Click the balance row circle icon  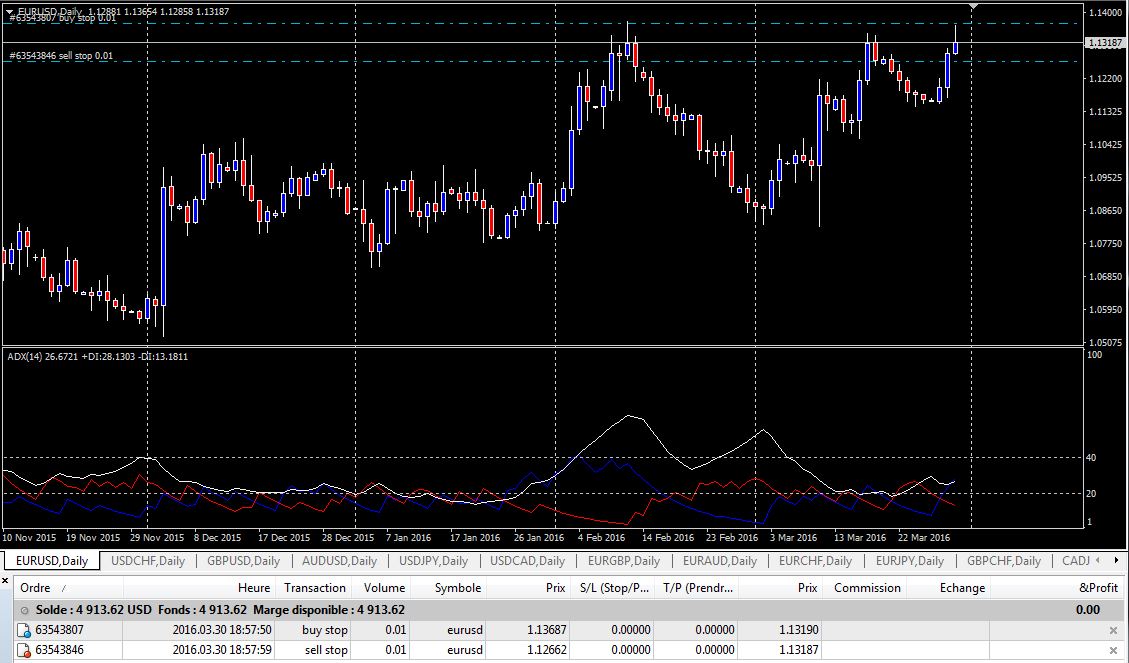point(24,610)
